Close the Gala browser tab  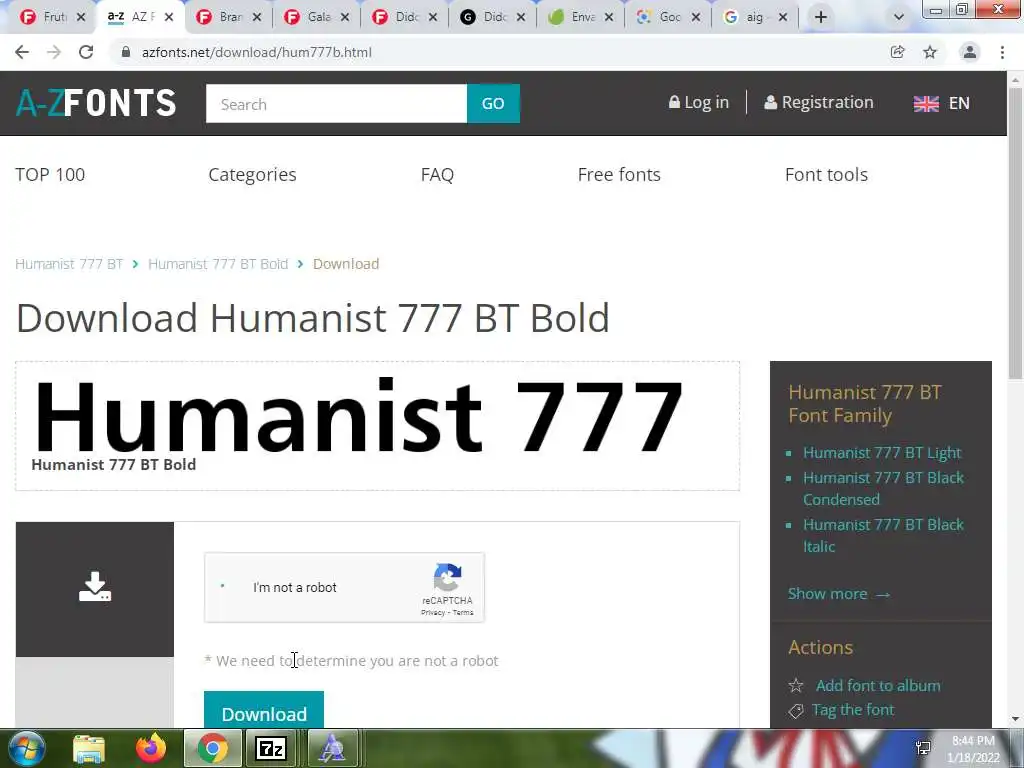tap(345, 17)
